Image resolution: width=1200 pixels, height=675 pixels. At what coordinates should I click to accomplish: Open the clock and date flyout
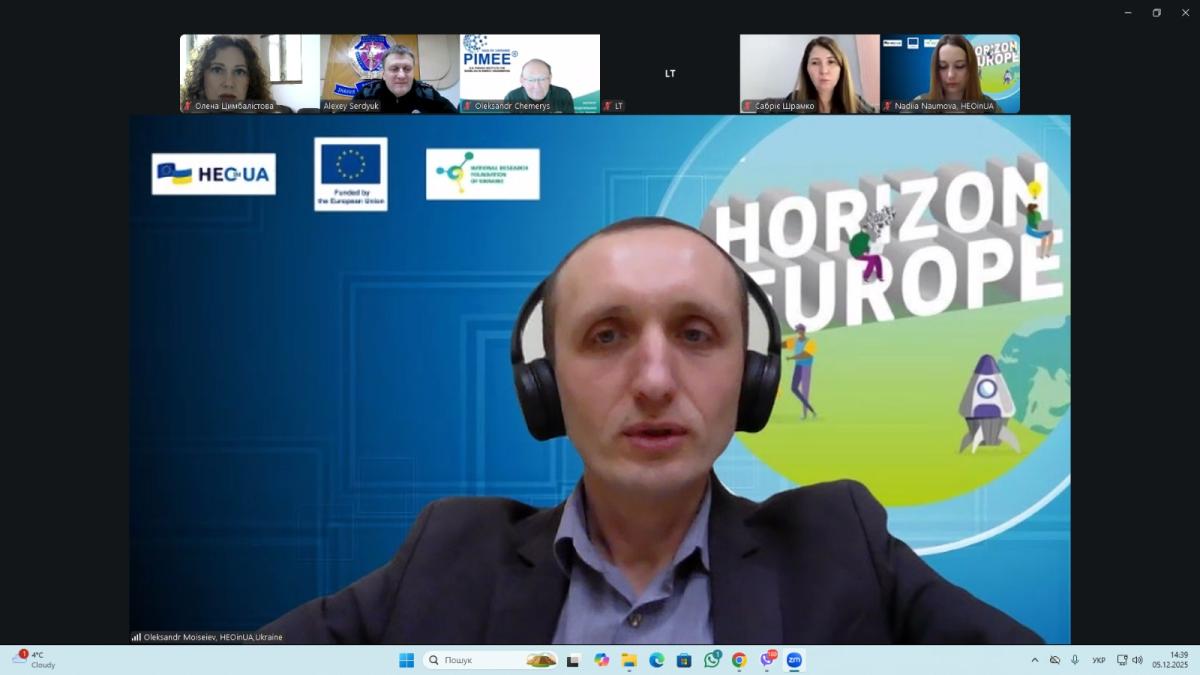tap(1169, 660)
